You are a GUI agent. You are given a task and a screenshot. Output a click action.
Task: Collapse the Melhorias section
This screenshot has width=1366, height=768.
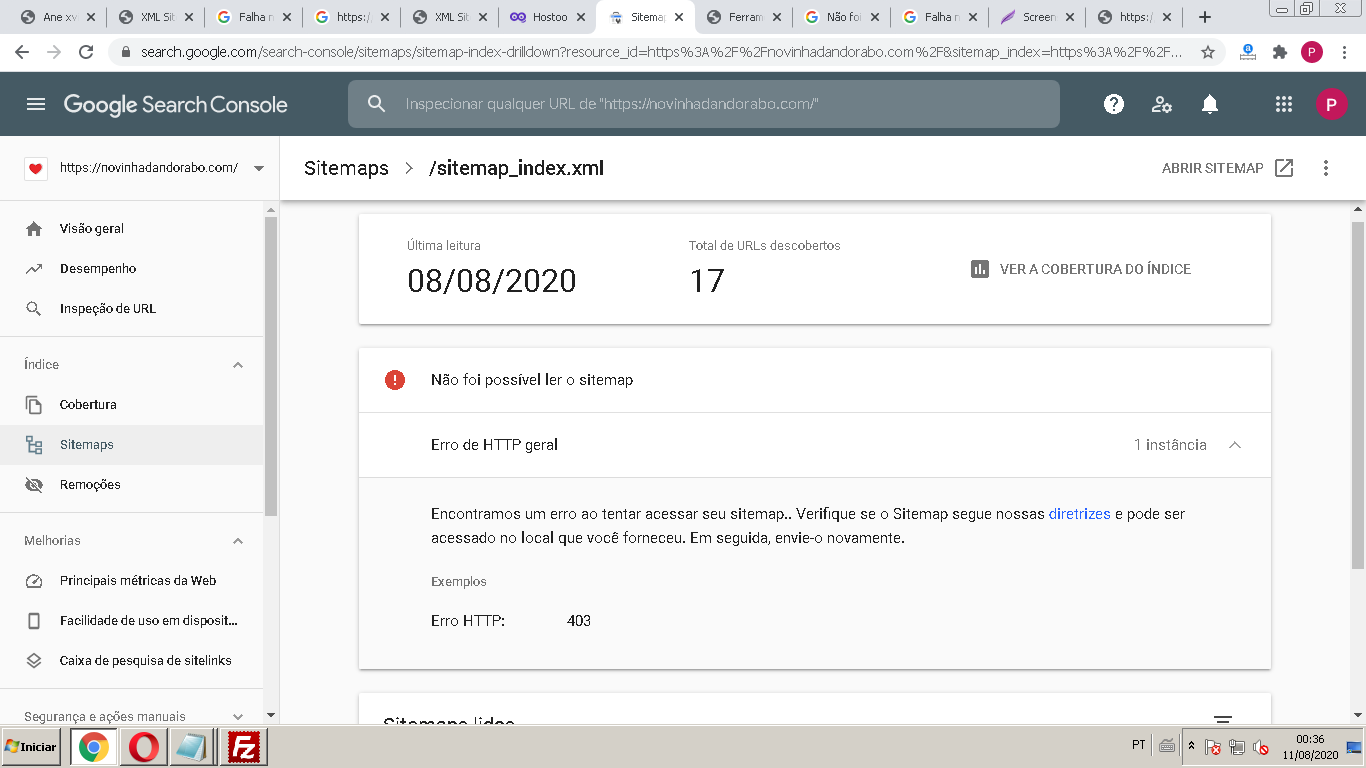[238, 541]
